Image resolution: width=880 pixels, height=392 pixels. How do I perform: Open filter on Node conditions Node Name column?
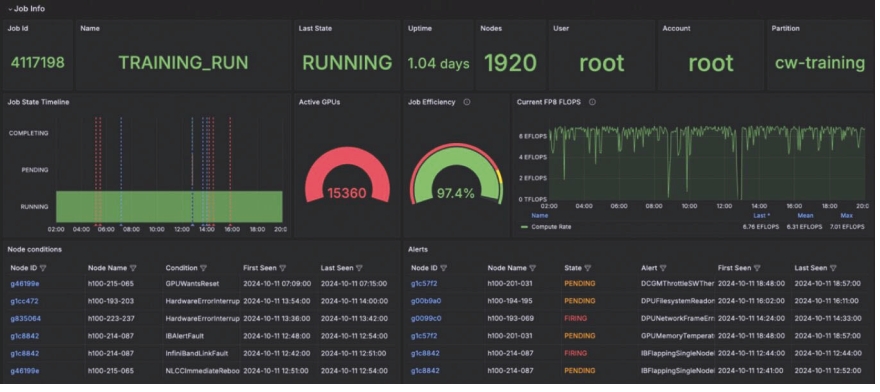coord(133,268)
